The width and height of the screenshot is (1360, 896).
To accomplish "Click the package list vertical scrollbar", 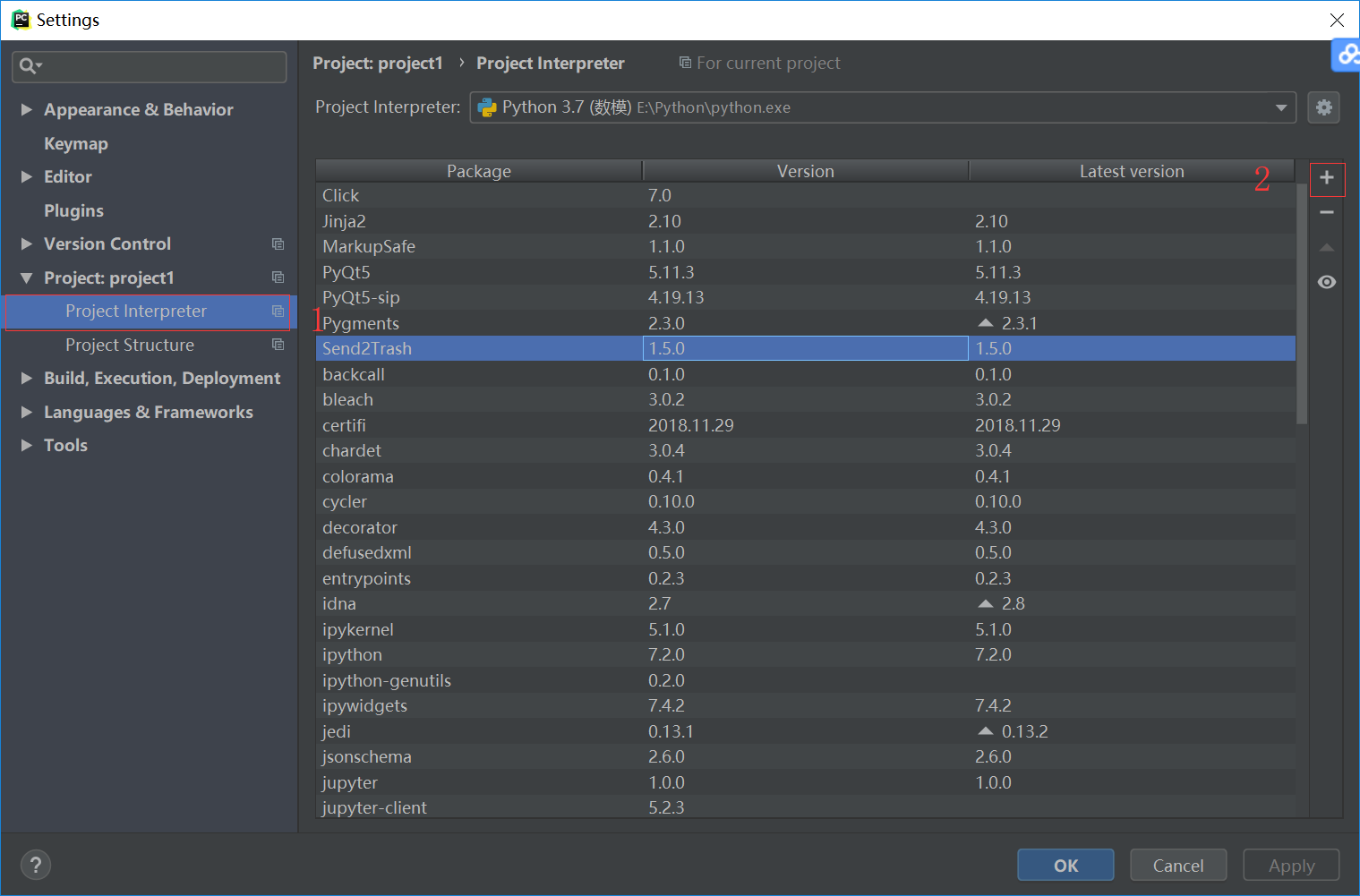I will click(1302, 303).
